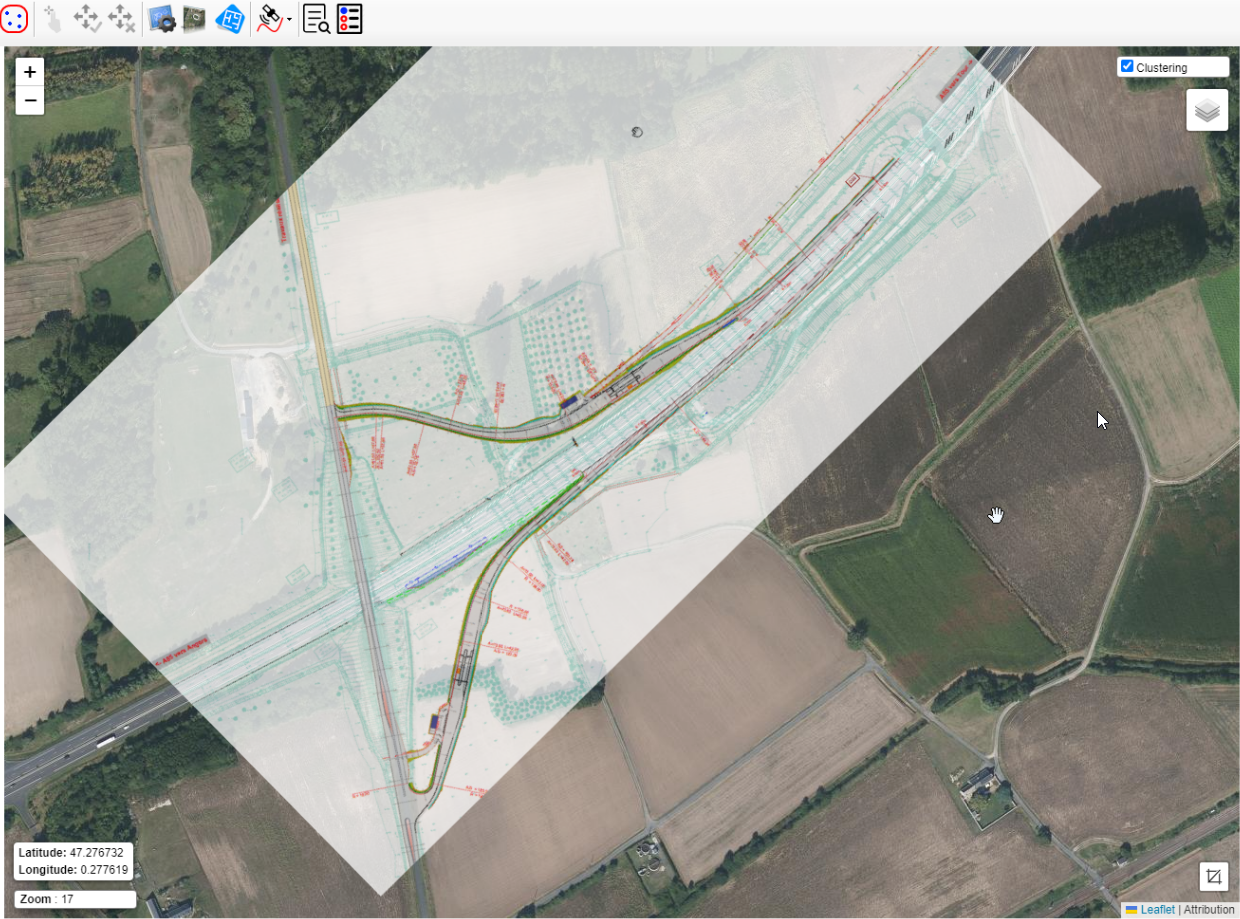
Task: Click the blue floor plan icon
Action: [230, 18]
